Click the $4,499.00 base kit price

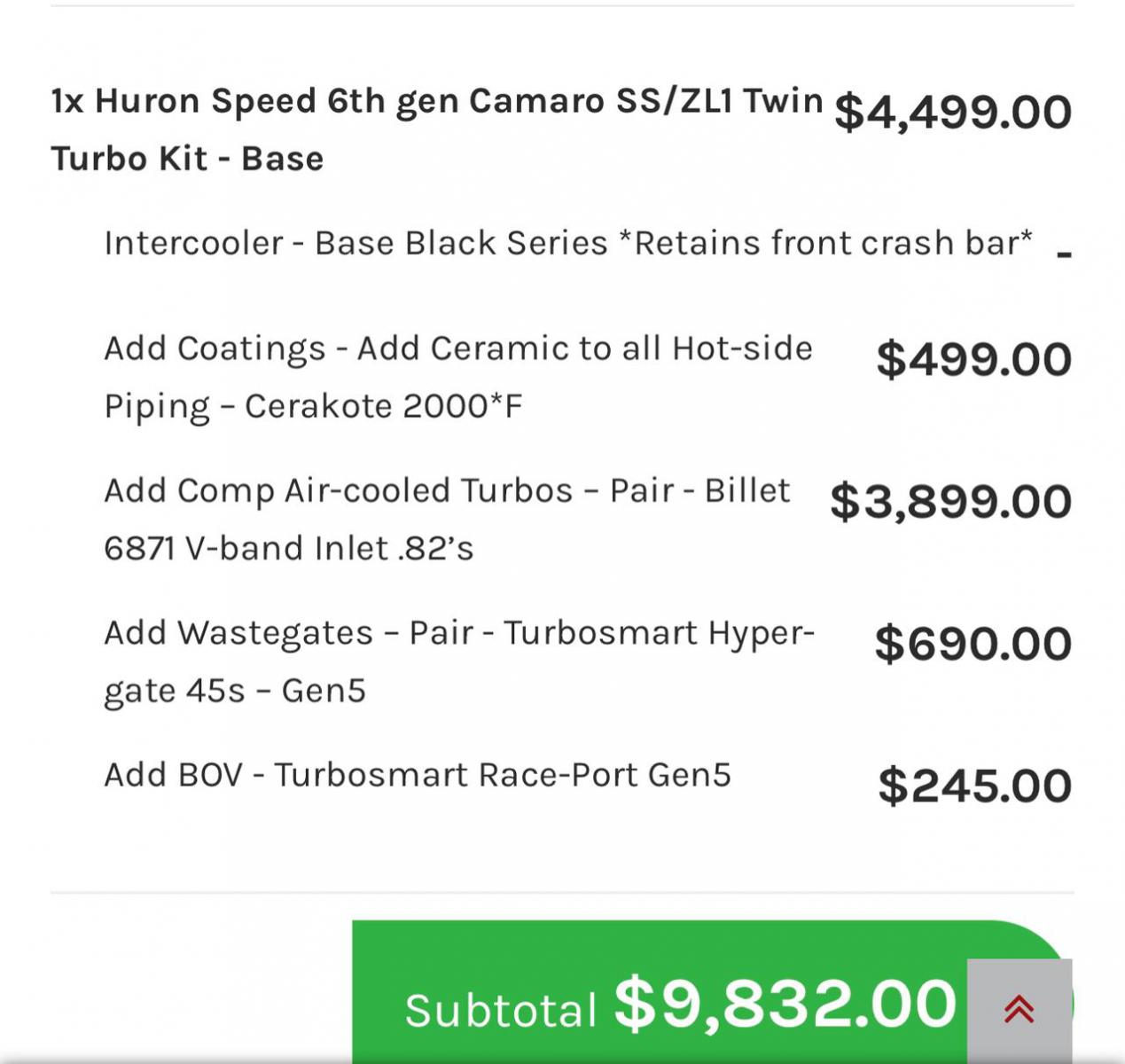(x=952, y=113)
